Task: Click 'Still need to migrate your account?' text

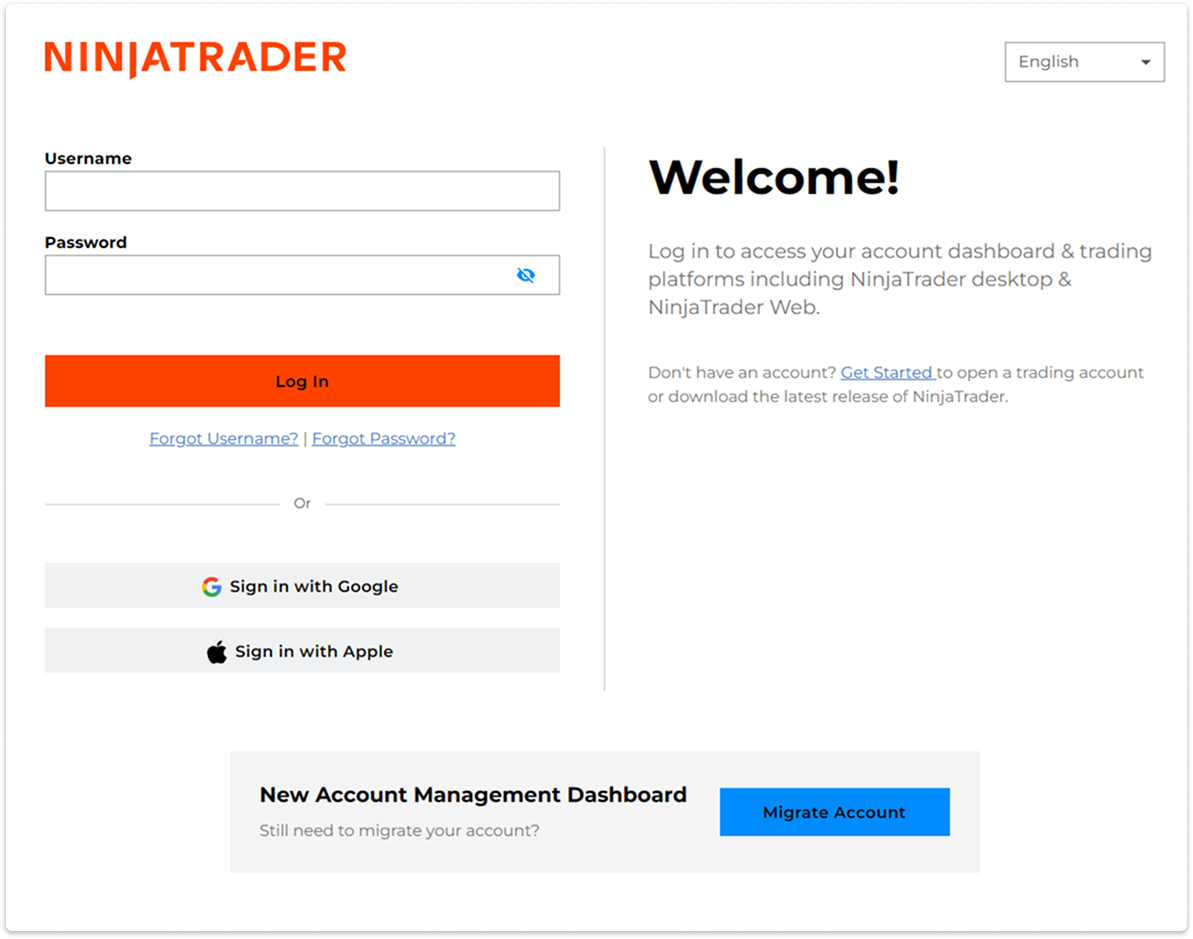Action: point(399,830)
